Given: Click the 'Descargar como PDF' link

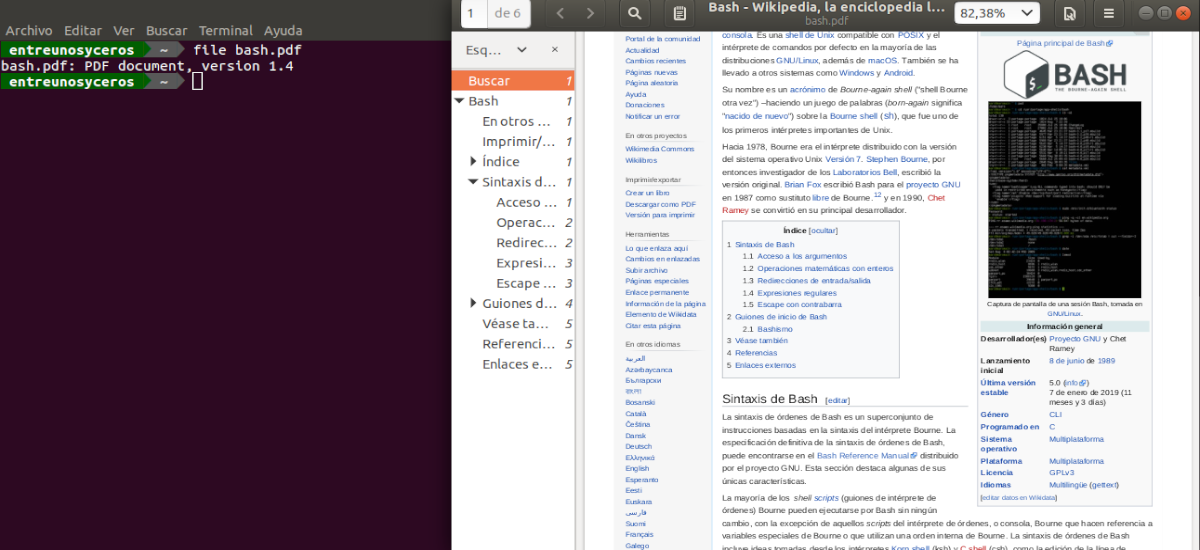Looking at the screenshot, I should [x=660, y=204].
